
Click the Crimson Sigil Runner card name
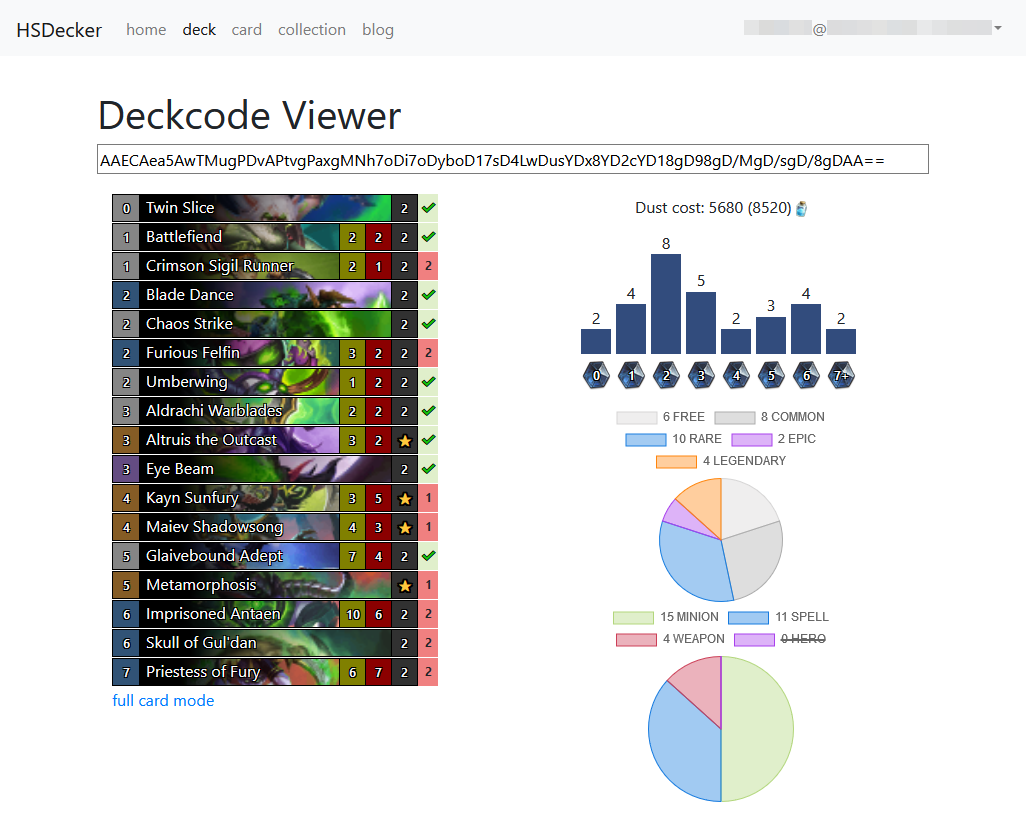(220, 266)
